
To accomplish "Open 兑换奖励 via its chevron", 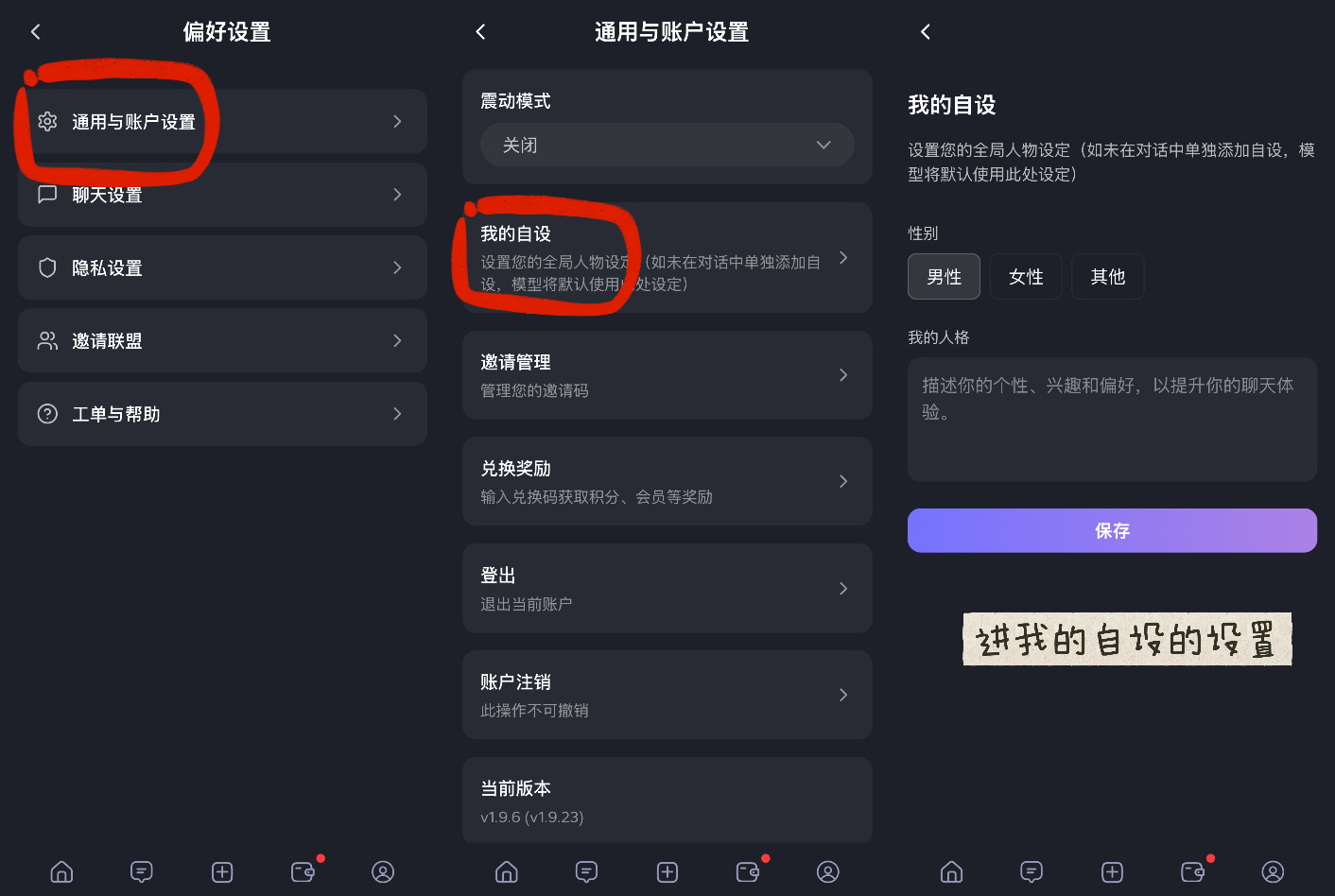I will point(843,481).
